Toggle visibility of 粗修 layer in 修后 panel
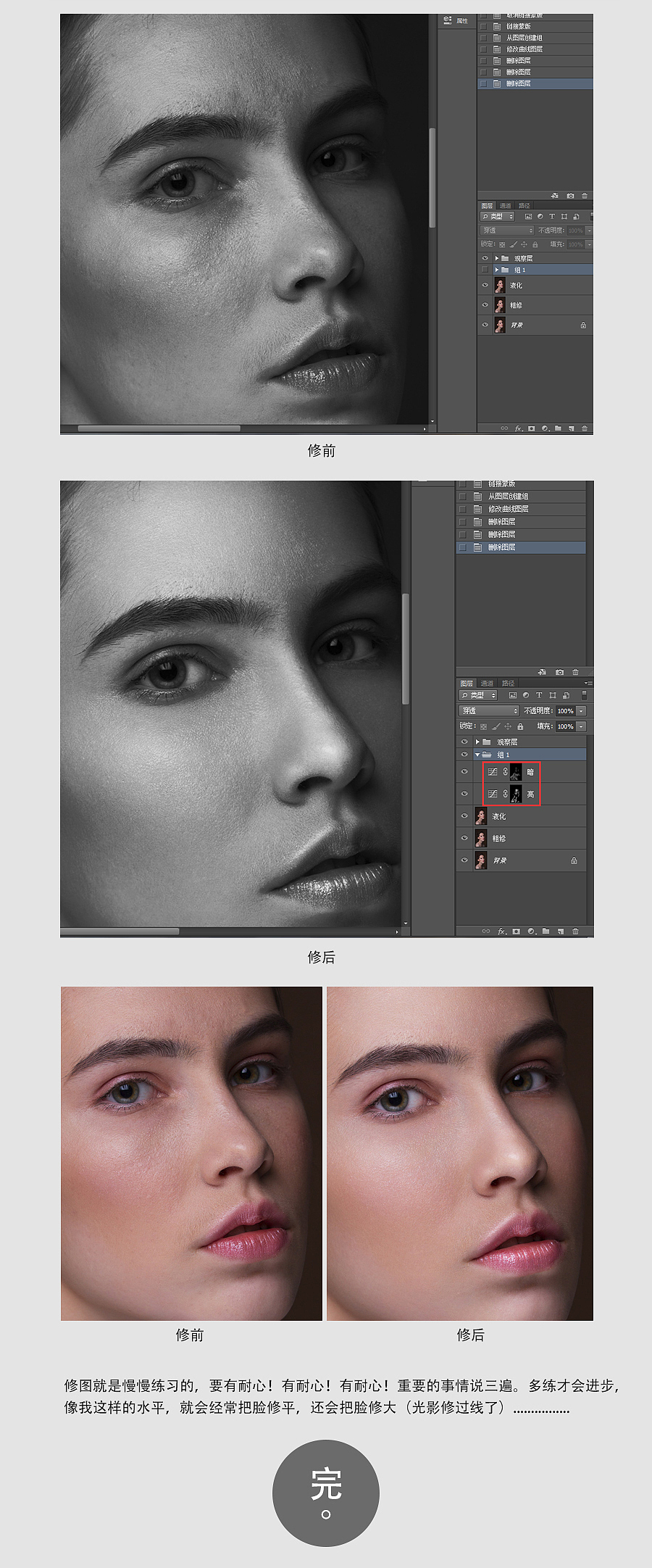This screenshot has width=652, height=1568. click(x=464, y=838)
